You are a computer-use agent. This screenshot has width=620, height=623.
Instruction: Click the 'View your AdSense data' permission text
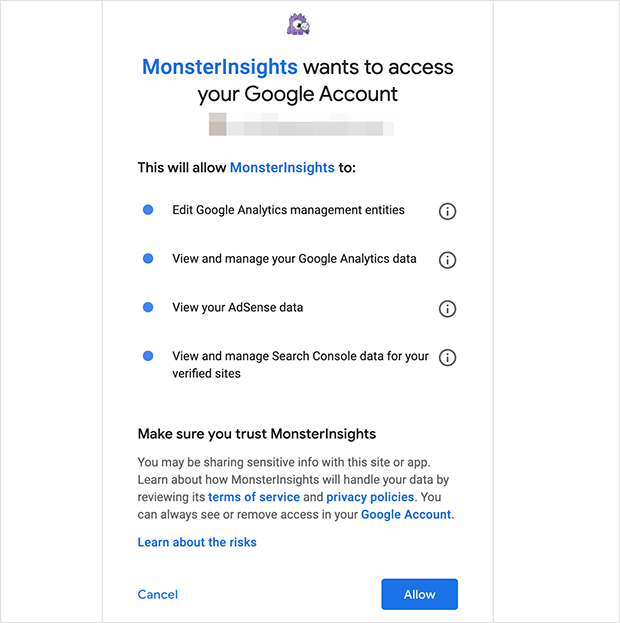coord(238,308)
